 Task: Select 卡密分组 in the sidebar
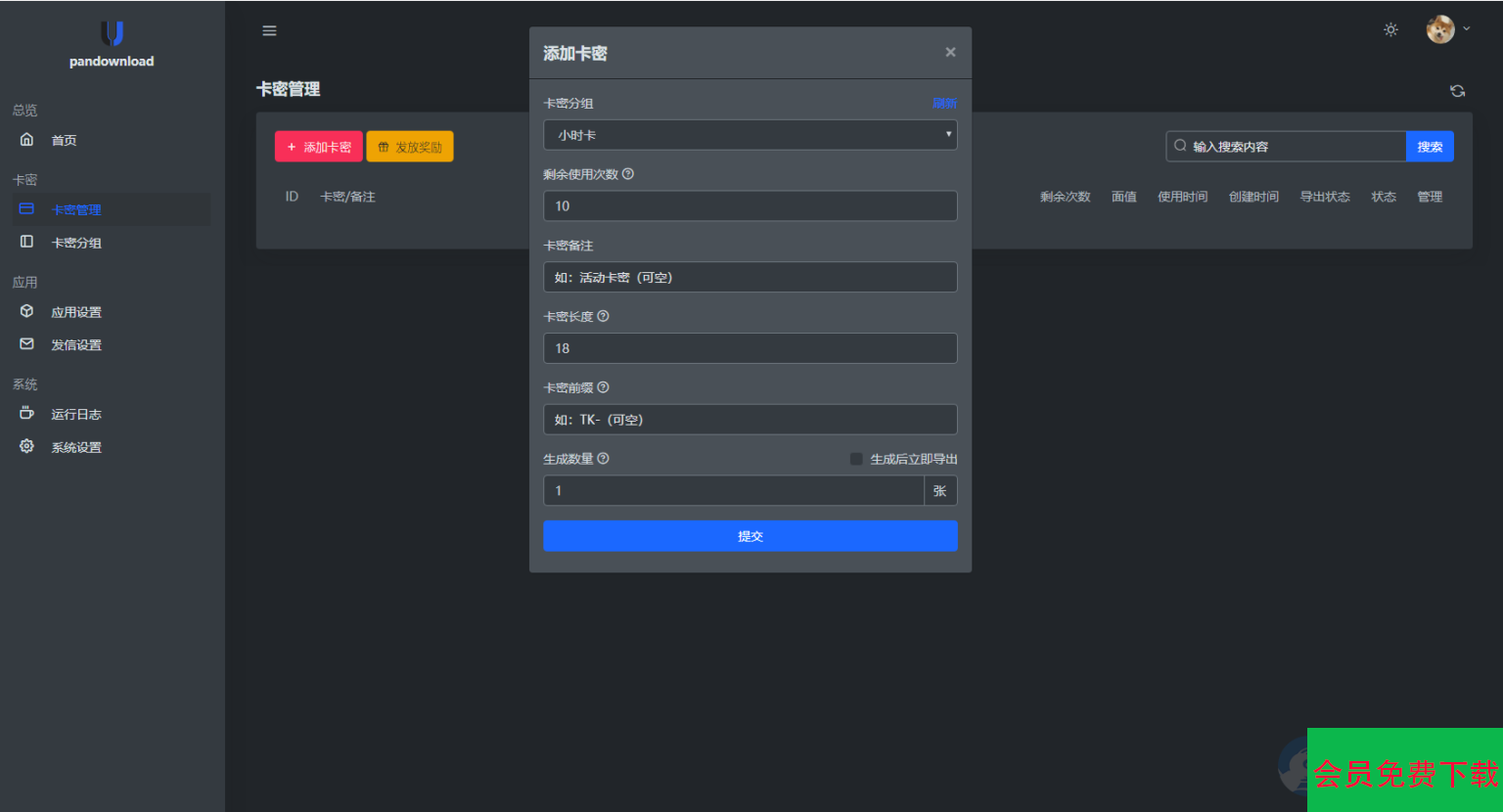pos(76,243)
